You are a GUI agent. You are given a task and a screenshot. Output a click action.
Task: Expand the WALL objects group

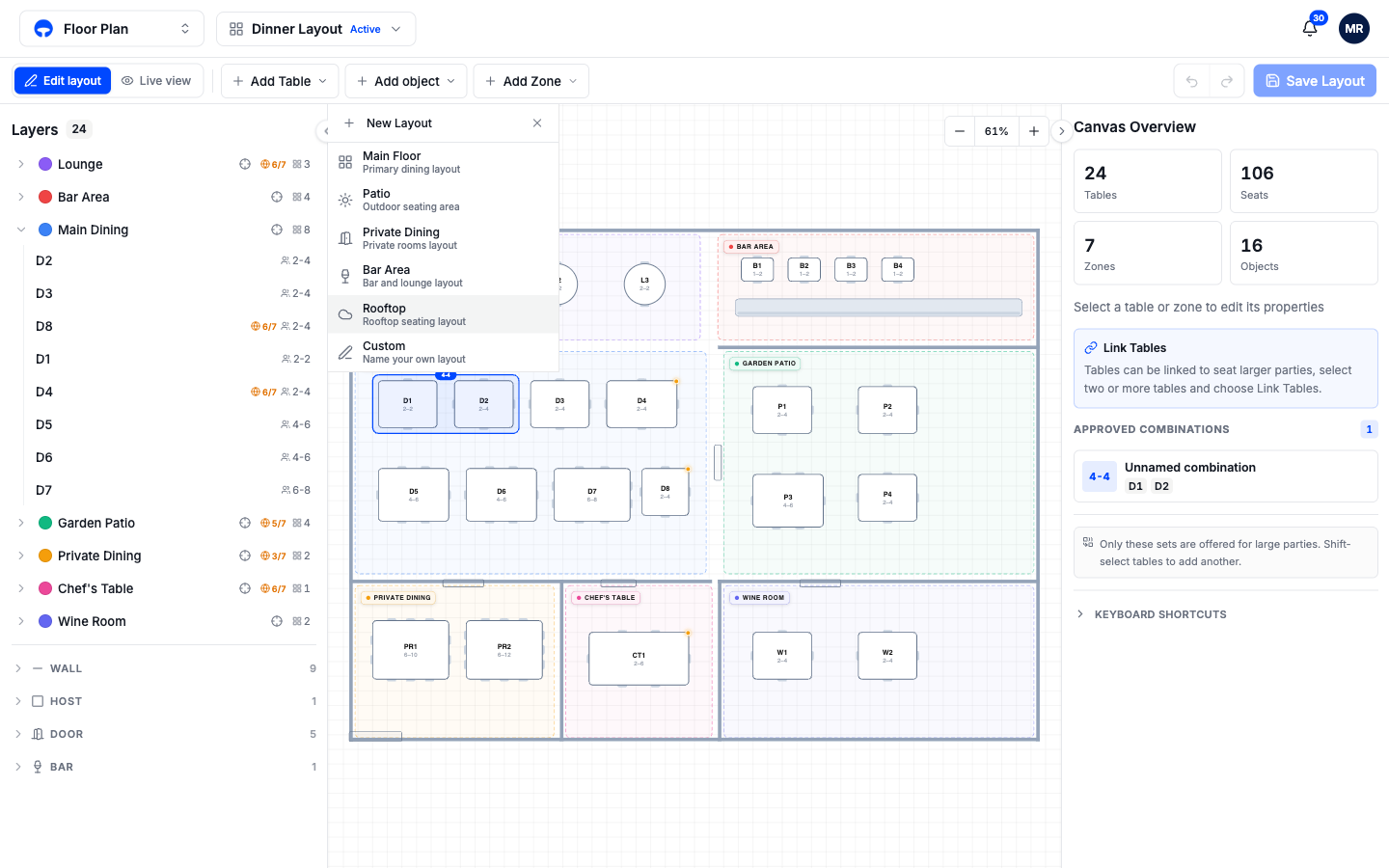pos(18,668)
